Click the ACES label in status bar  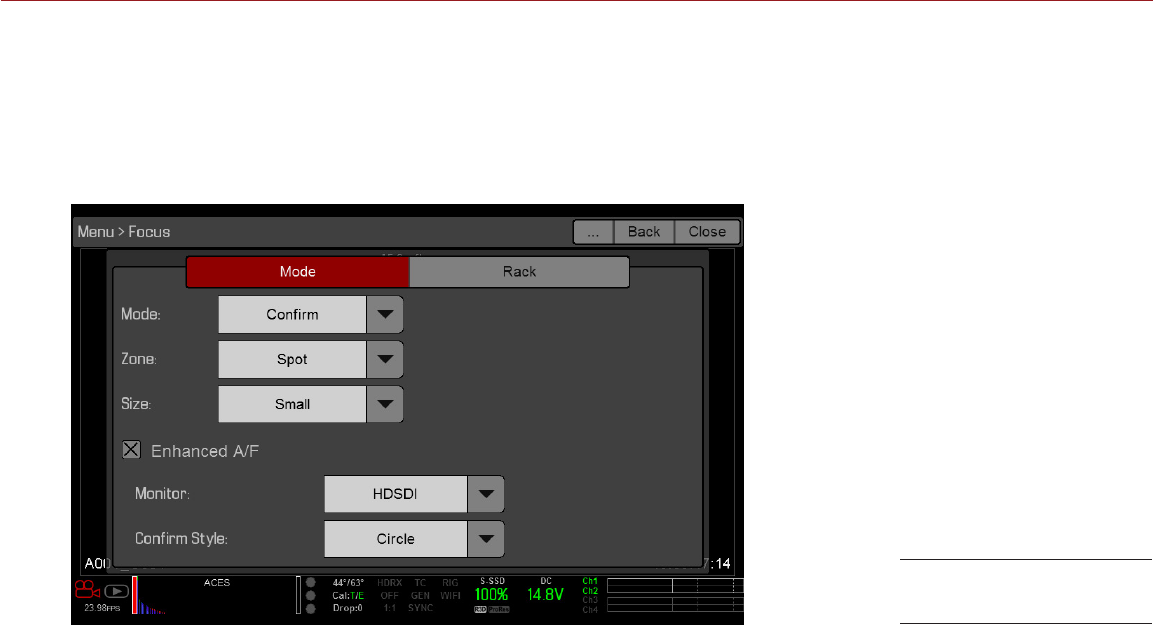217,582
